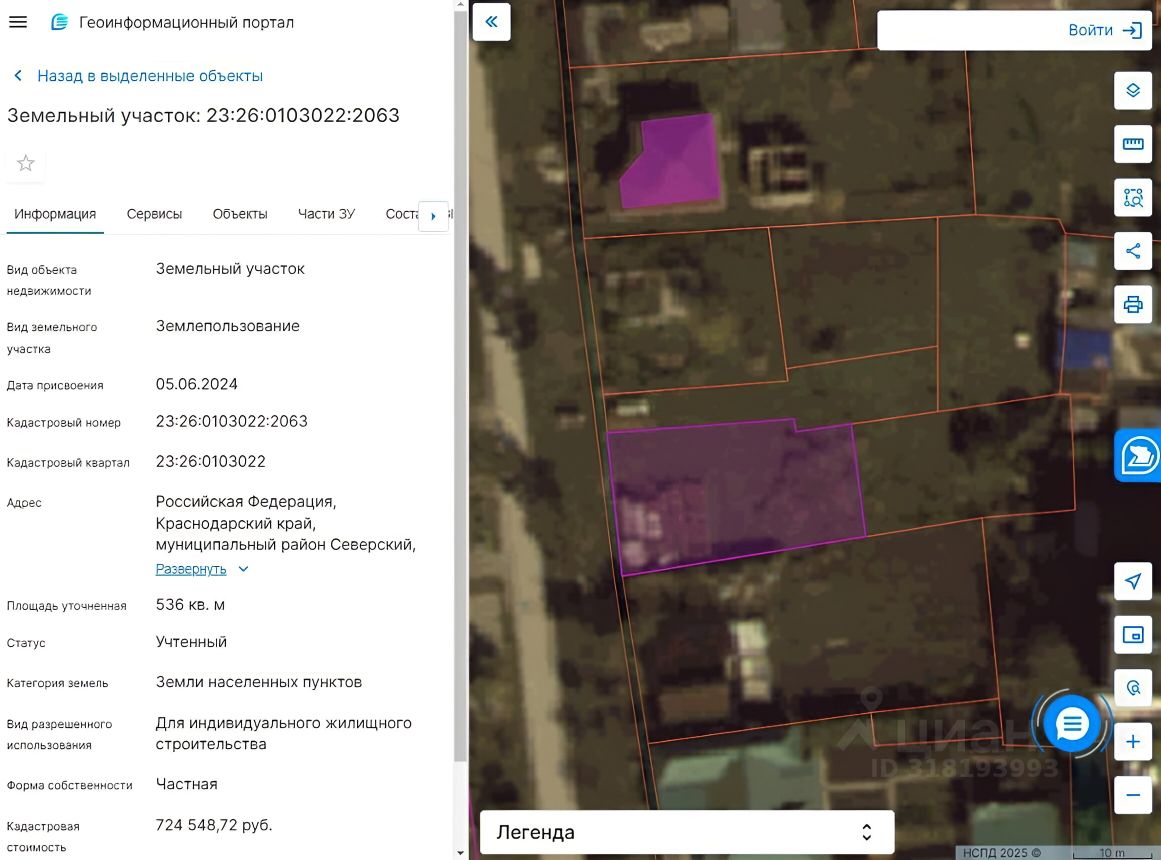This screenshot has height=860, width=1161.
Task: Zoom in with the plus button
Action: pyautogui.click(x=1133, y=741)
